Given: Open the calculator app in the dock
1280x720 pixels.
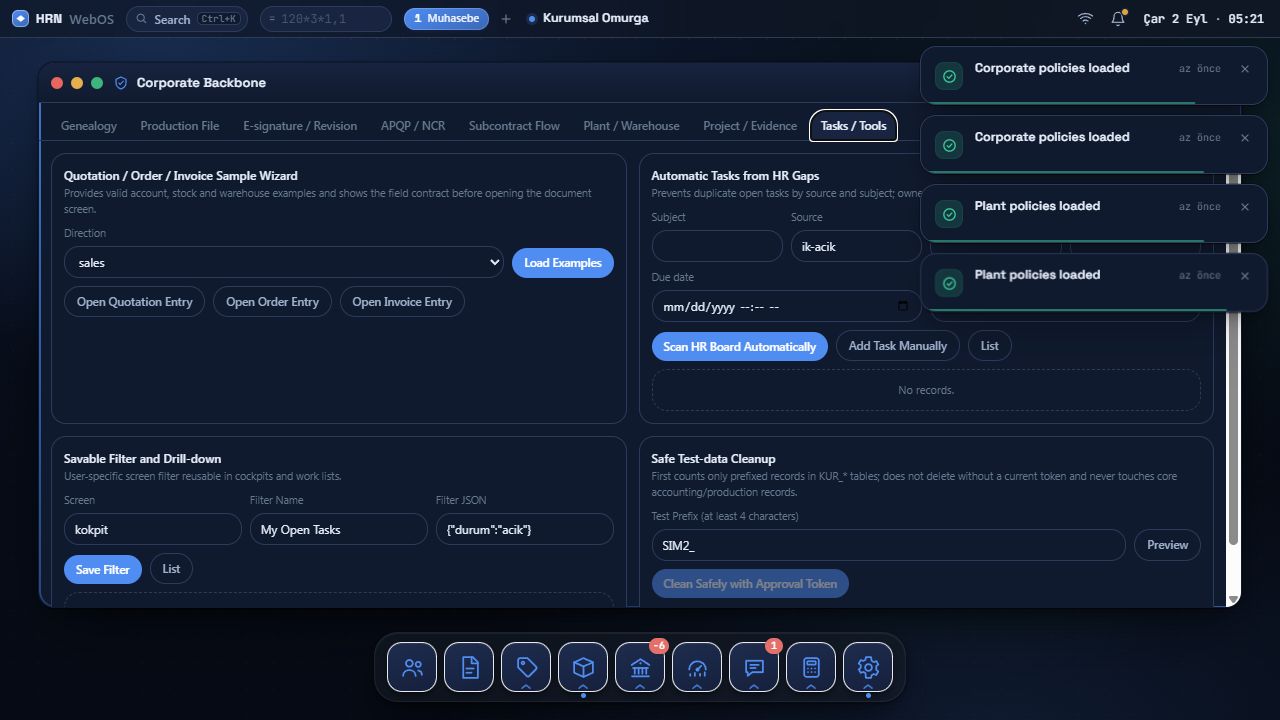Looking at the screenshot, I should (x=811, y=667).
